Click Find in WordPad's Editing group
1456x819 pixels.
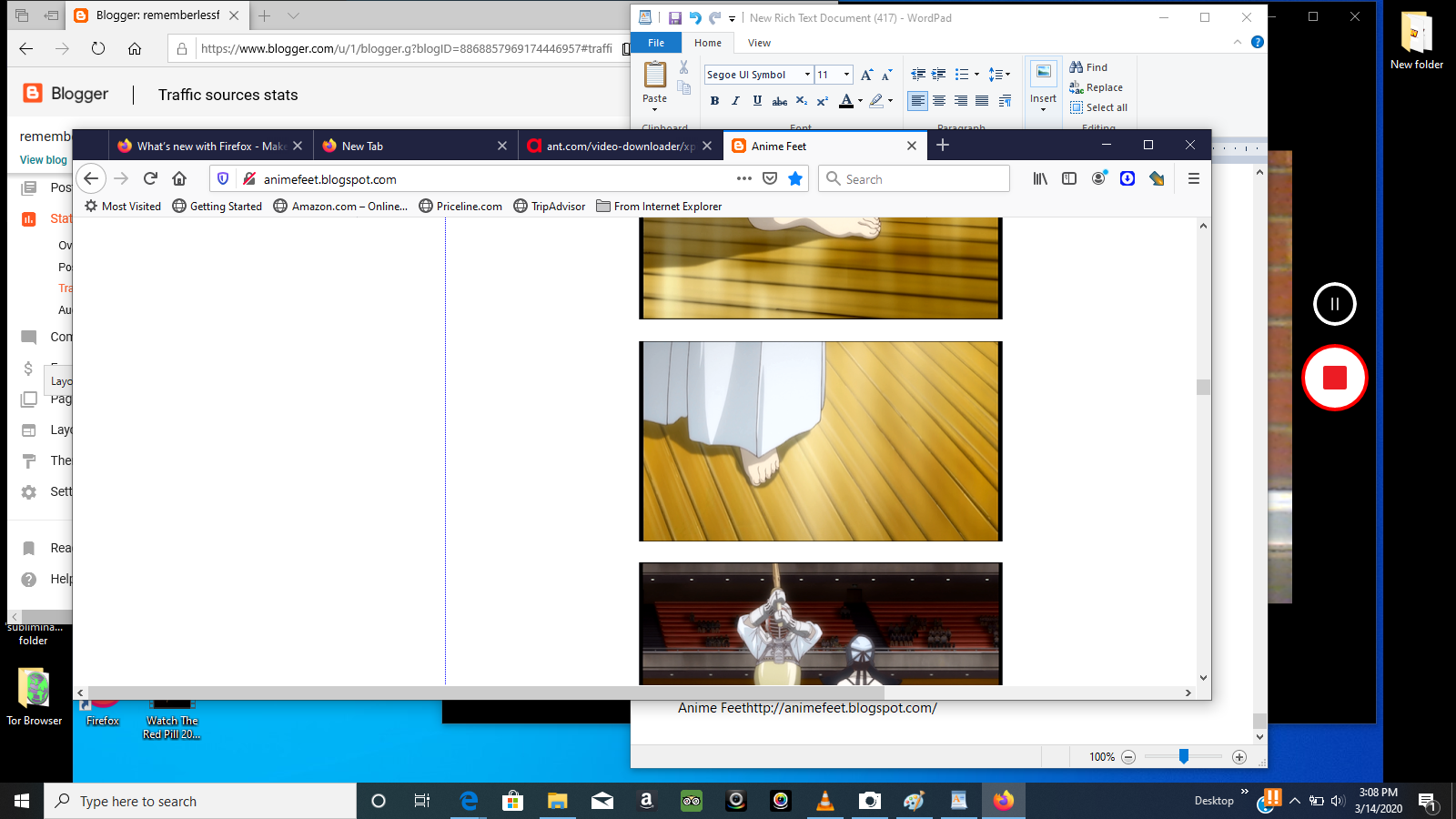pyautogui.click(x=1088, y=67)
